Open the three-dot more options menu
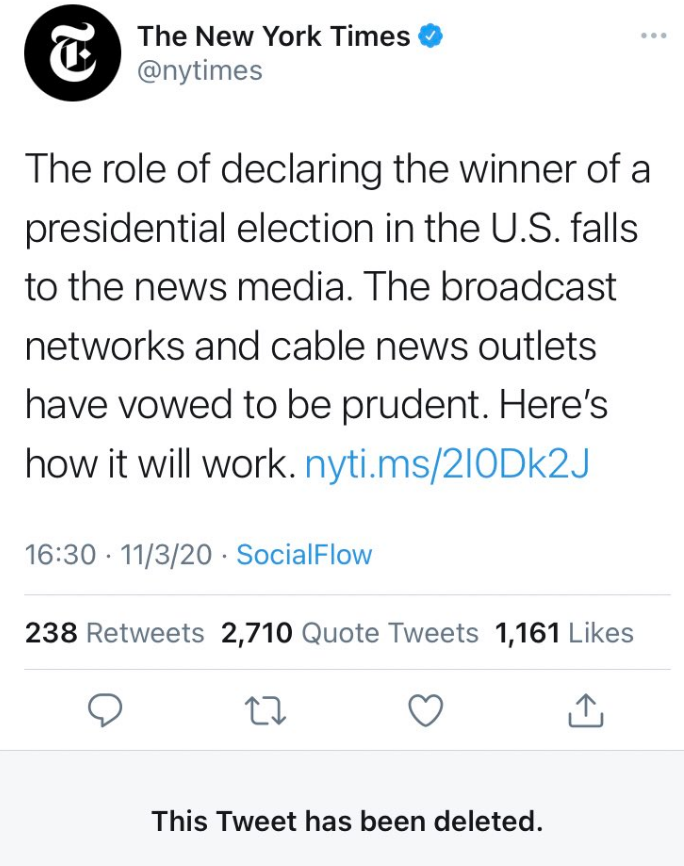Image resolution: width=684 pixels, height=866 pixels. point(654,36)
